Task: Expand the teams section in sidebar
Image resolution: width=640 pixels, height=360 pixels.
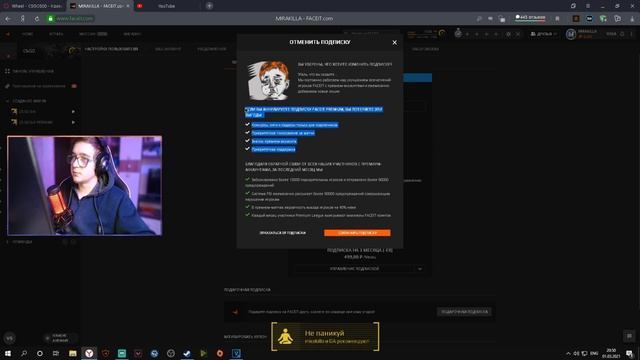Action: [x=19, y=242]
